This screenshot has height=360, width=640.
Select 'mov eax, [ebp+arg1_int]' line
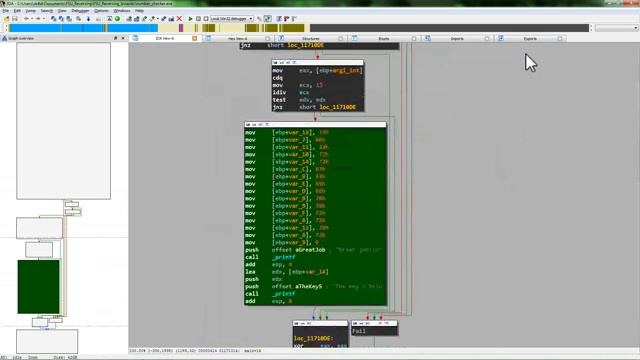318,70
